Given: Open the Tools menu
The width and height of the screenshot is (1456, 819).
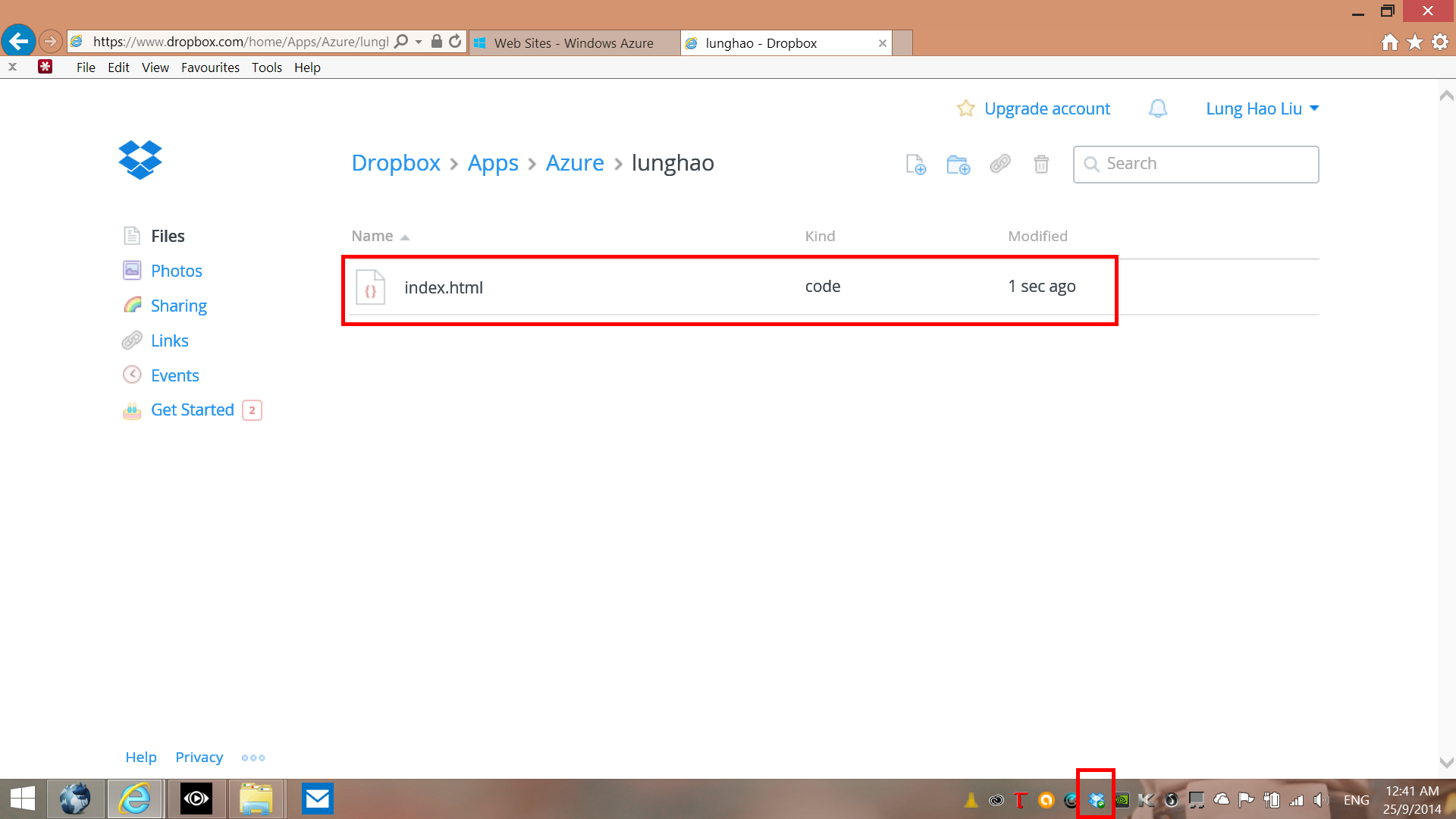Looking at the screenshot, I should (267, 67).
